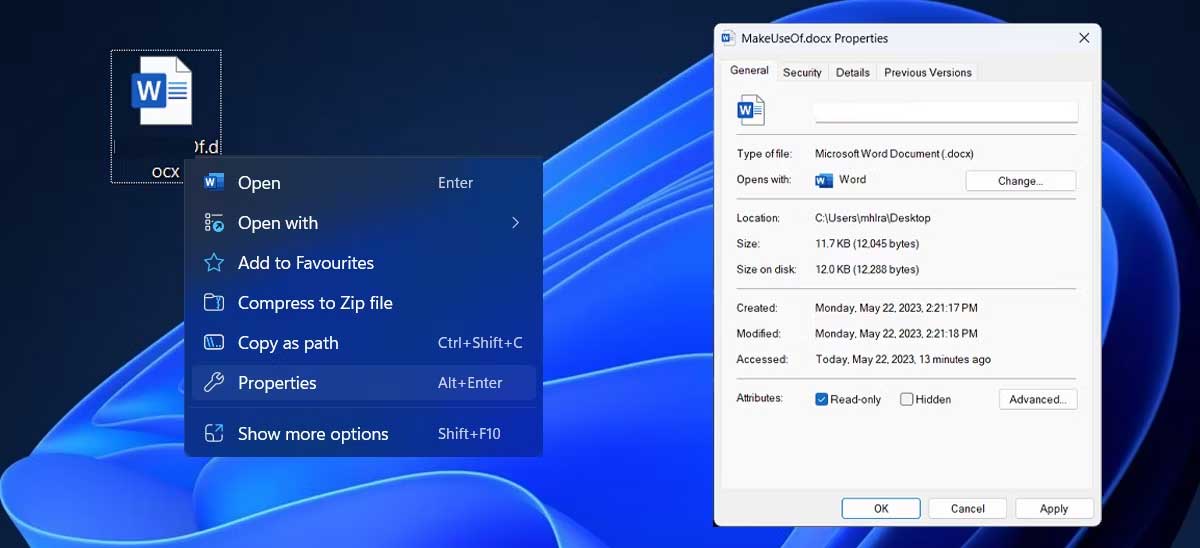This screenshot has width=1200, height=548.
Task: Select the Details tab
Action: [852, 72]
